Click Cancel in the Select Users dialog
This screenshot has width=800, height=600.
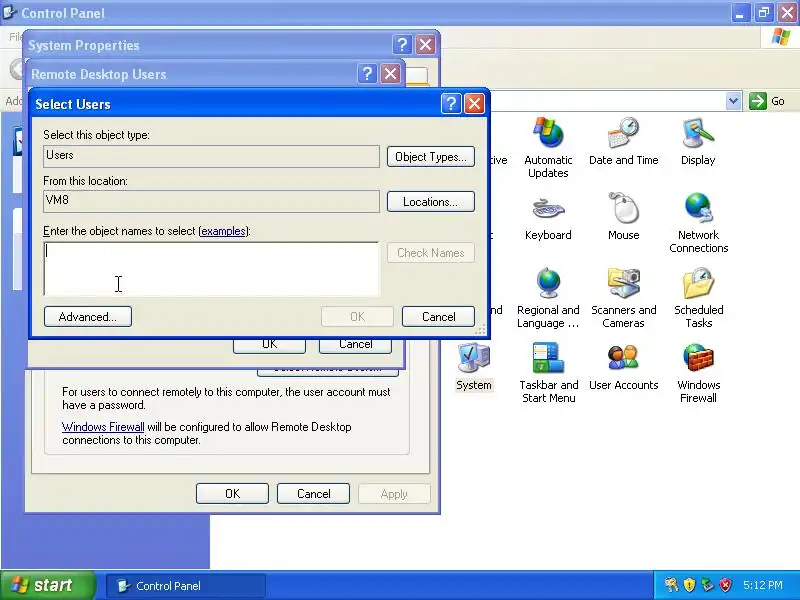[x=438, y=316]
